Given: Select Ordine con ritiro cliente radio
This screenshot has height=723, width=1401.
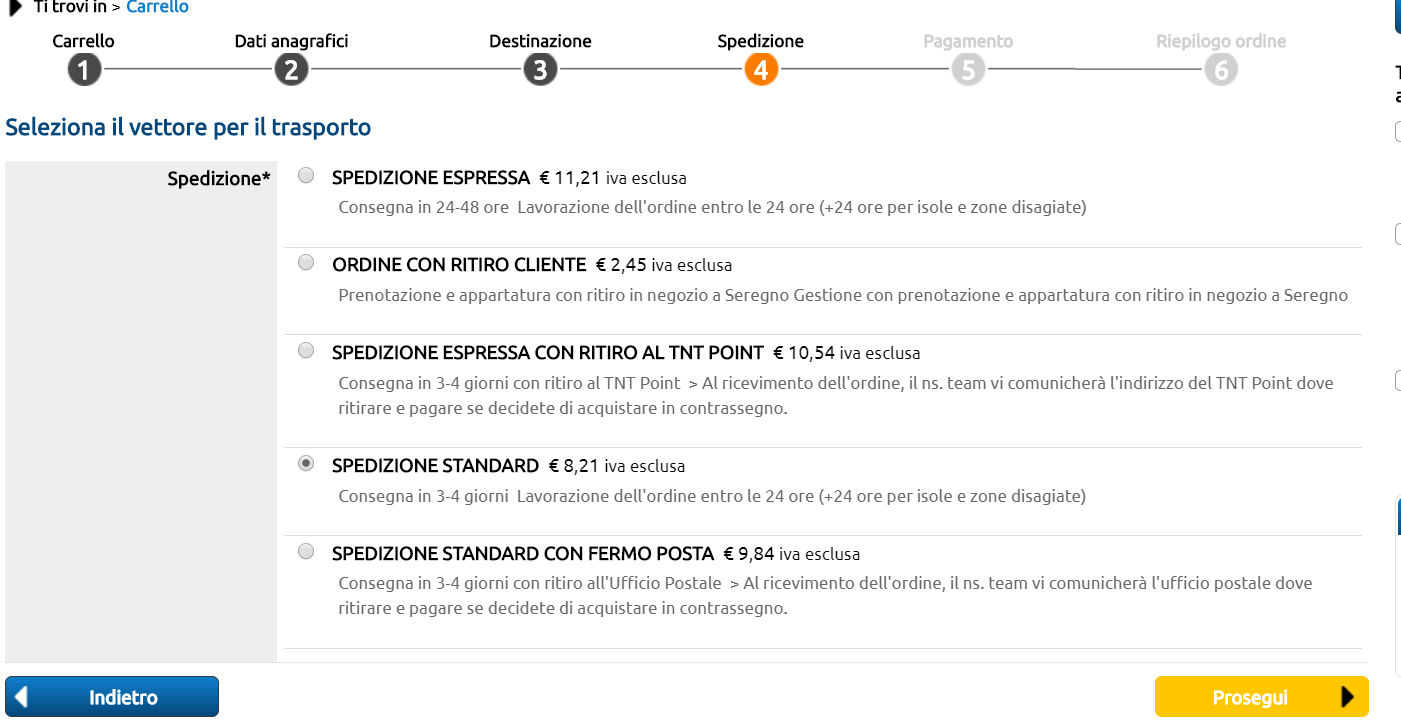Looking at the screenshot, I should tap(306, 263).
